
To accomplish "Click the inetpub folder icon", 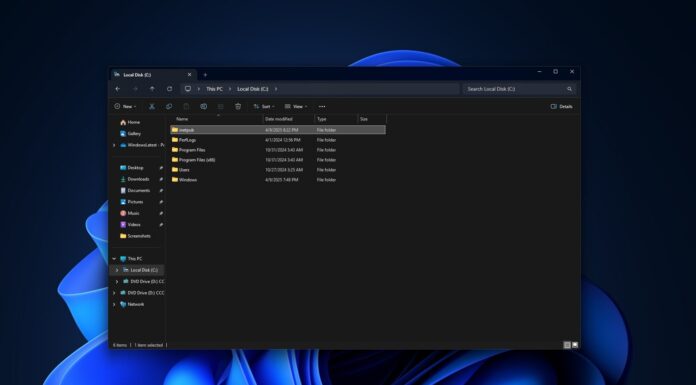I will coord(175,130).
